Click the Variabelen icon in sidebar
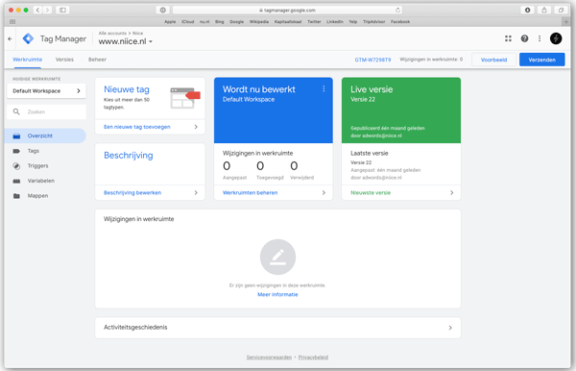Image resolution: width=576 pixels, height=371 pixels. tap(17, 181)
